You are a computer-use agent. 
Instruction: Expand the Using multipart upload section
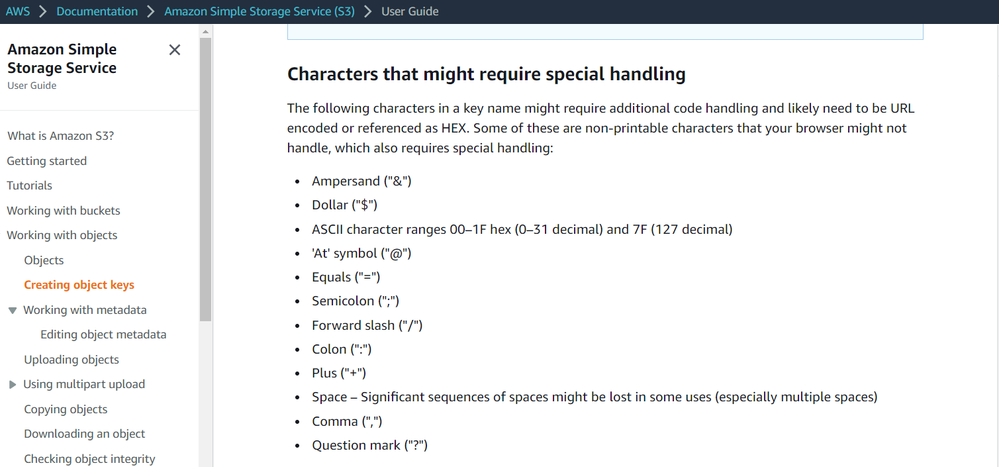(x=13, y=385)
